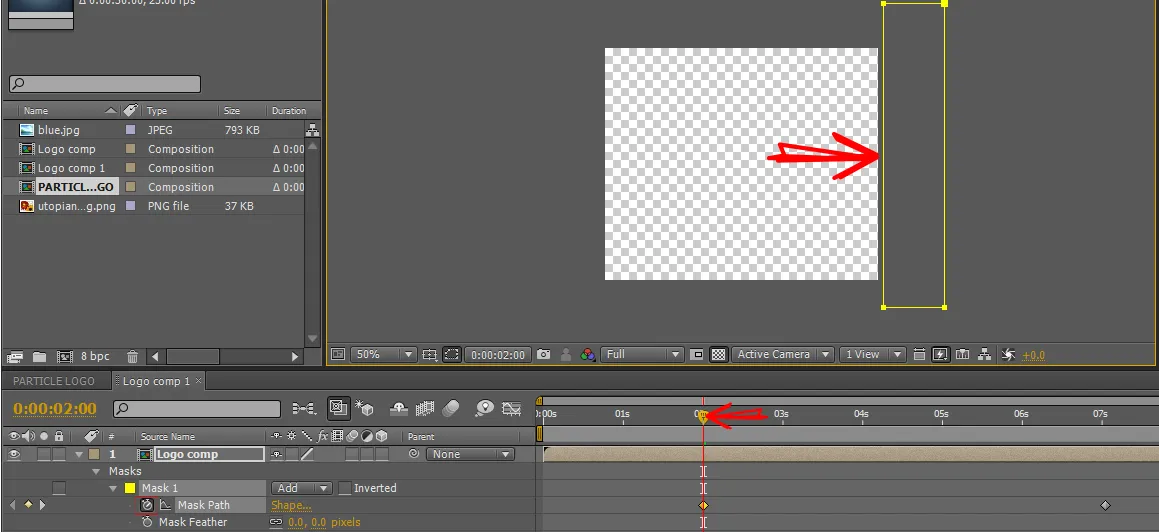Click the viewer current time 0:00:02:00
1159x532 pixels.
click(x=499, y=355)
